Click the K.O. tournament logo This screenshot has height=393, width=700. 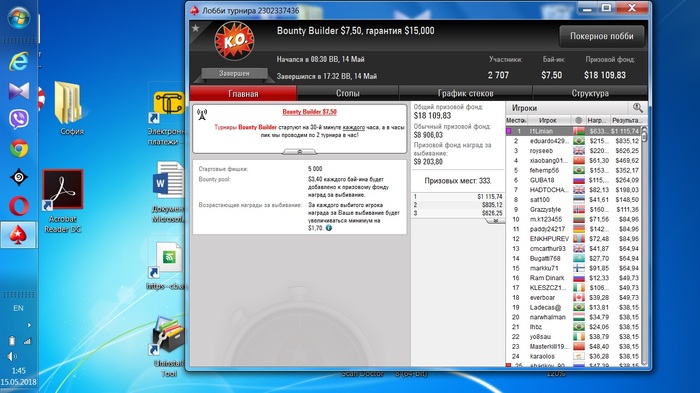tap(234, 41)
